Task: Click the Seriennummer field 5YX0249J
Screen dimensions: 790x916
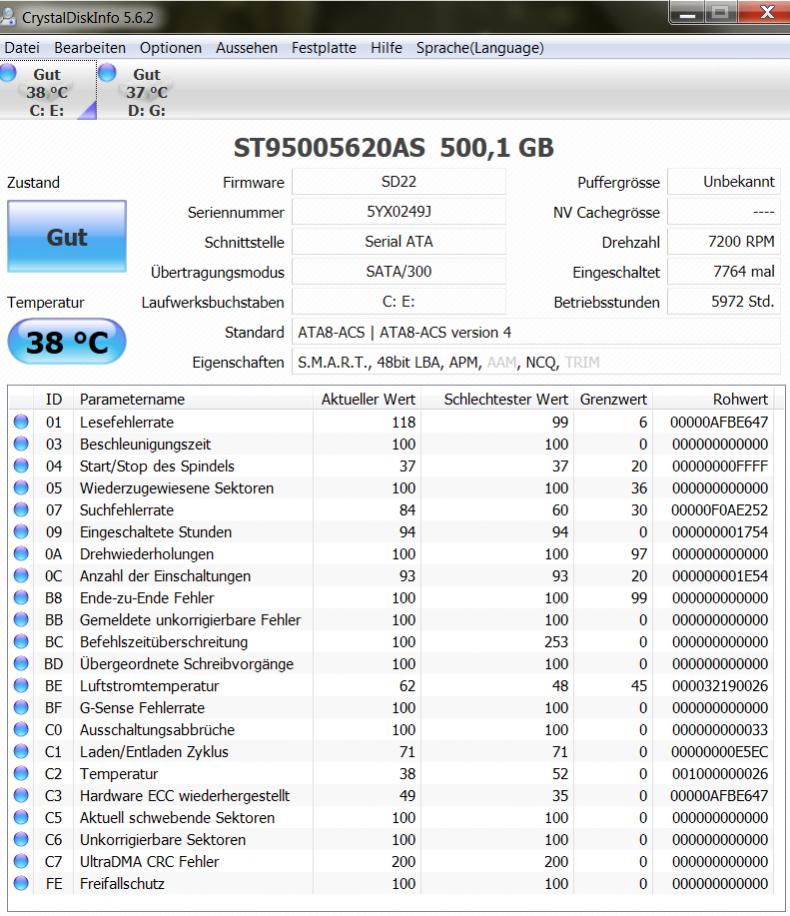Action: [399, 211]
